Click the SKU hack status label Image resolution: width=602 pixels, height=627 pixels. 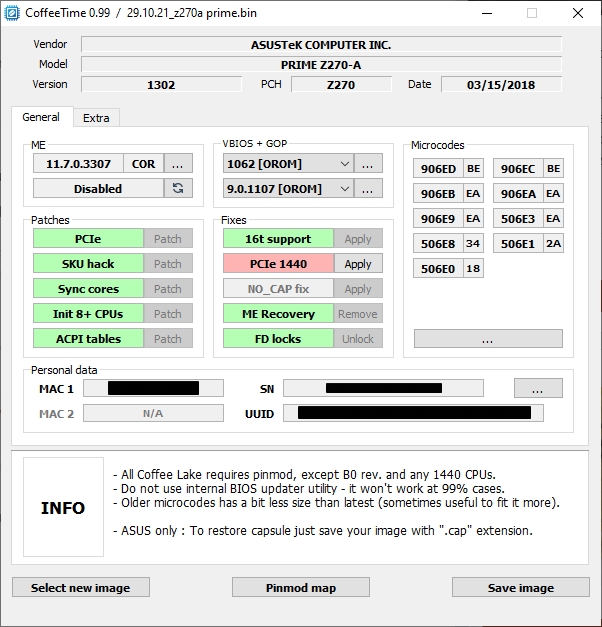tap(88, 264)
